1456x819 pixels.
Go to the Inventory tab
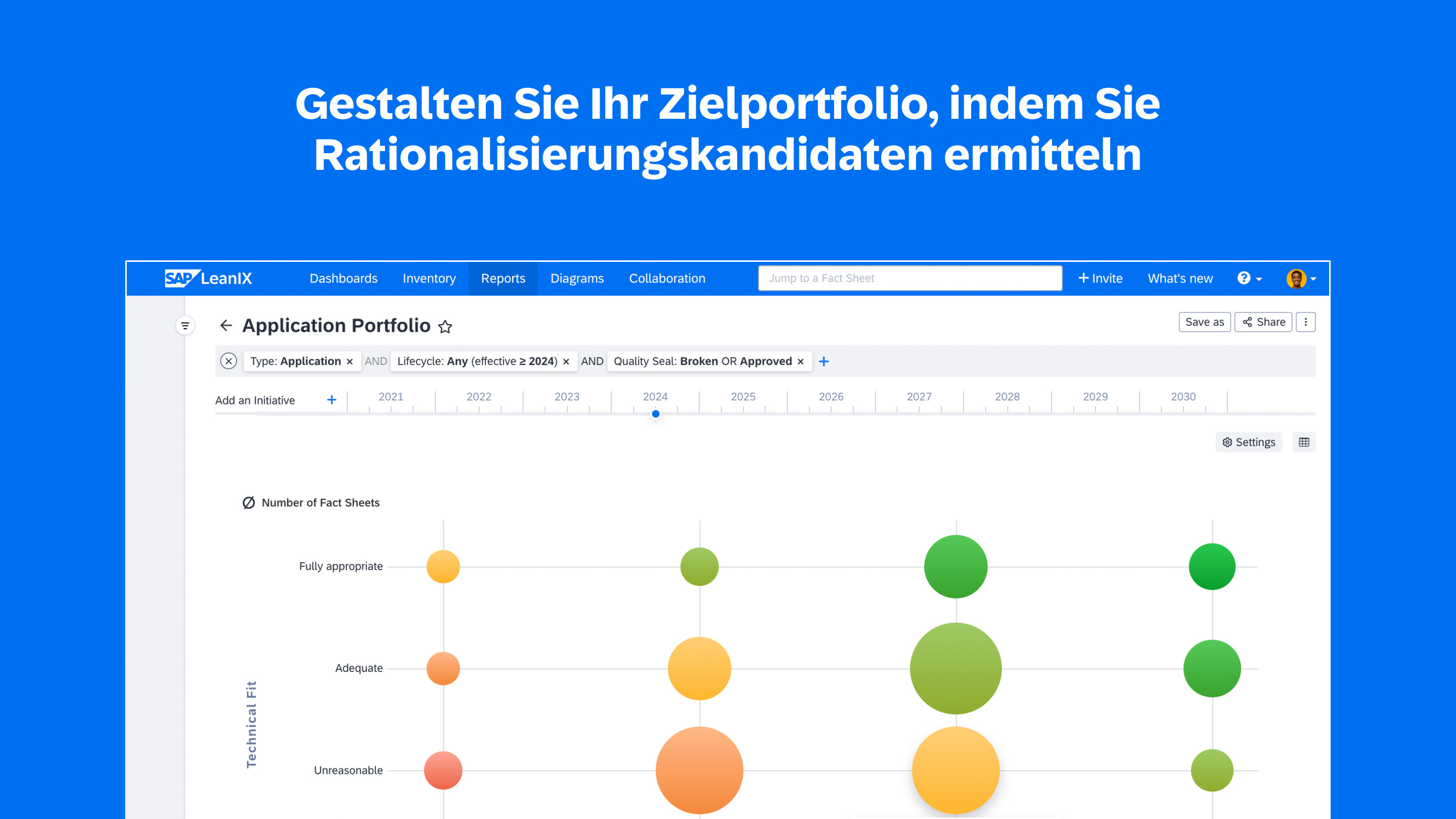(x=429, y=278)
